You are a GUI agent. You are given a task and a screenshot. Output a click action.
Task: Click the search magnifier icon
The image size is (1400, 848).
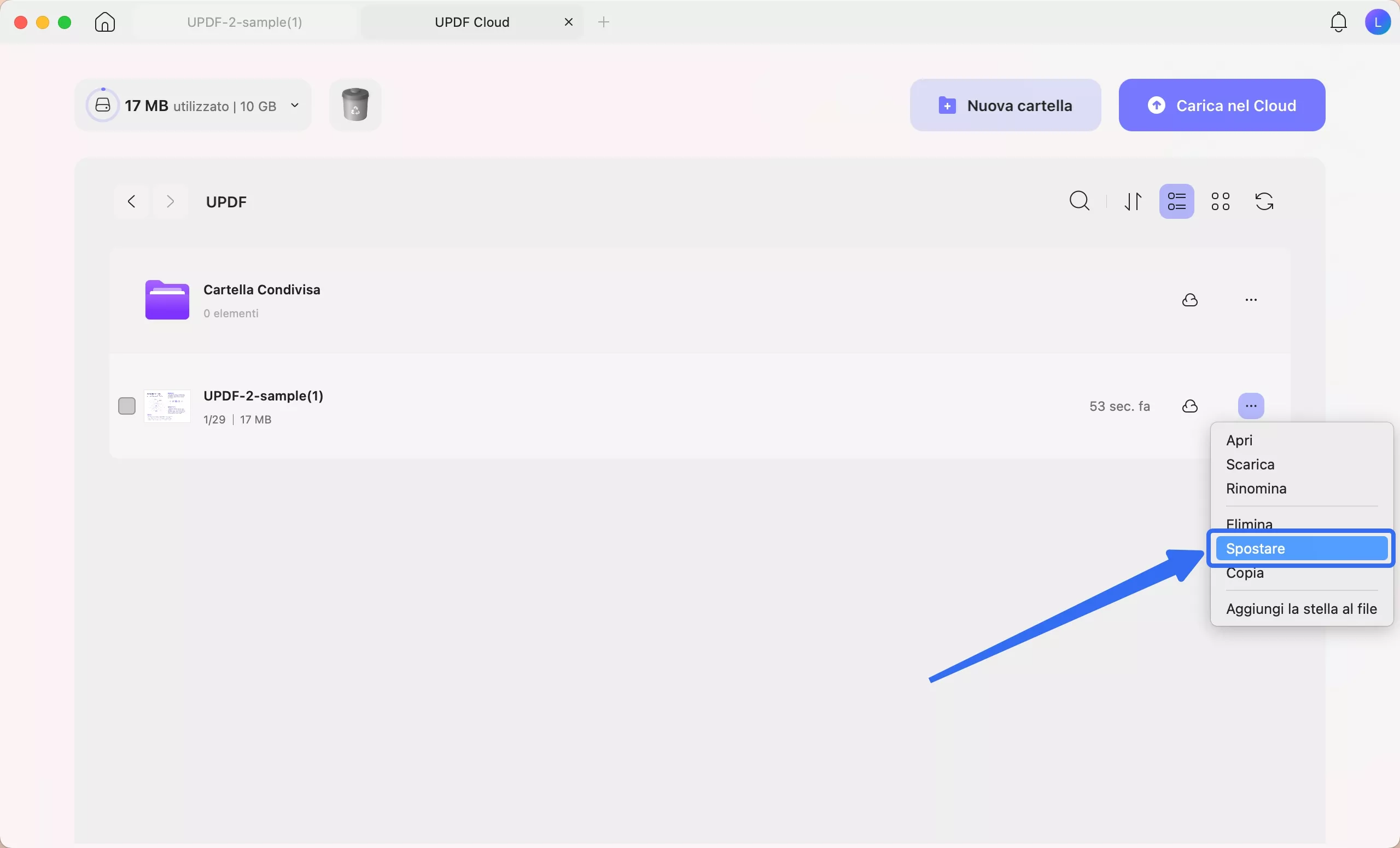1079,201
